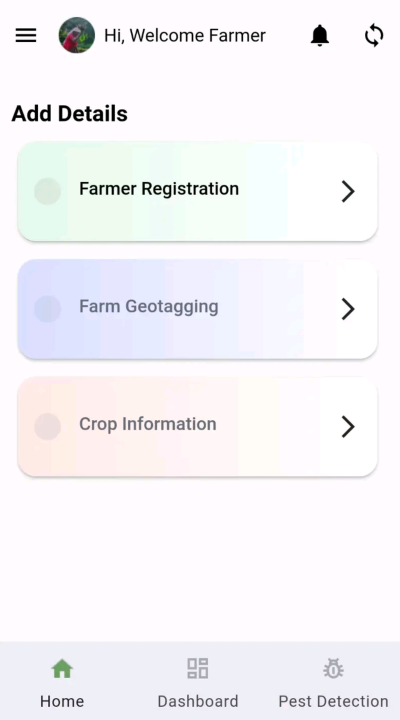
Task: Select the Farm Geotagging status circle
Action: click(x=47, y=309)
